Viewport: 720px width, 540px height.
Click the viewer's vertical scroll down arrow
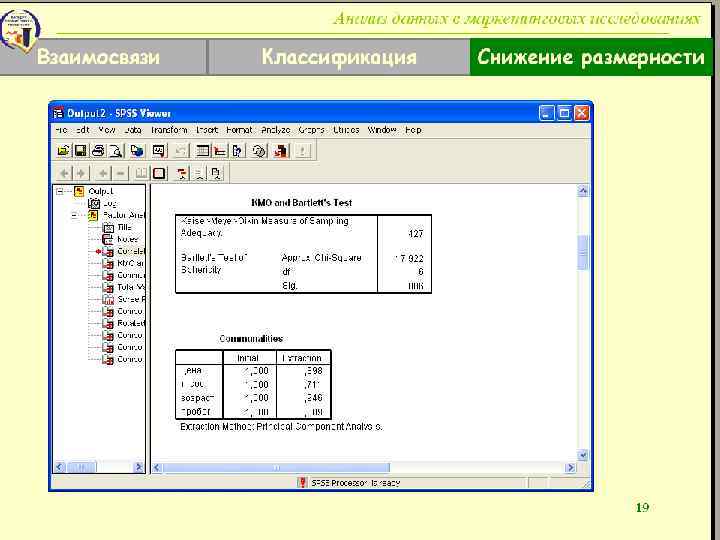(583, 455)
